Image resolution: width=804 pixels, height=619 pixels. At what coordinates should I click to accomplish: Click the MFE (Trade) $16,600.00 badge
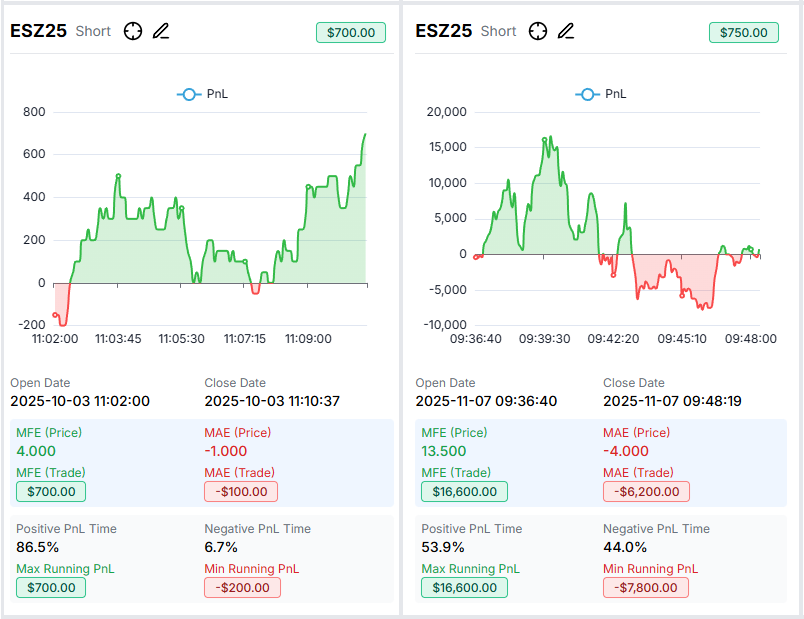464,491
